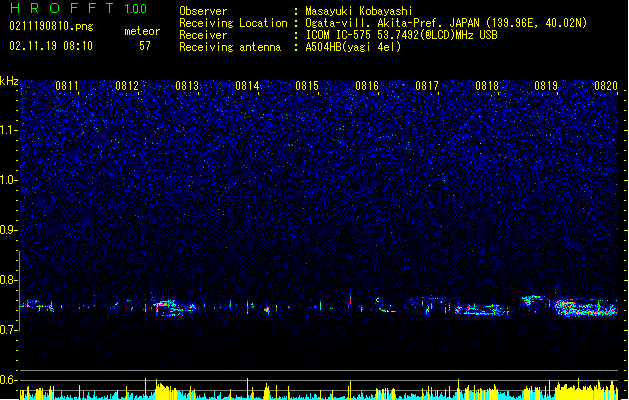Click the 1.0 kHz frequency label
Image resolution: width=629 pixels, height=400 pixels.
pyautogui.click(x=9, y=180)
